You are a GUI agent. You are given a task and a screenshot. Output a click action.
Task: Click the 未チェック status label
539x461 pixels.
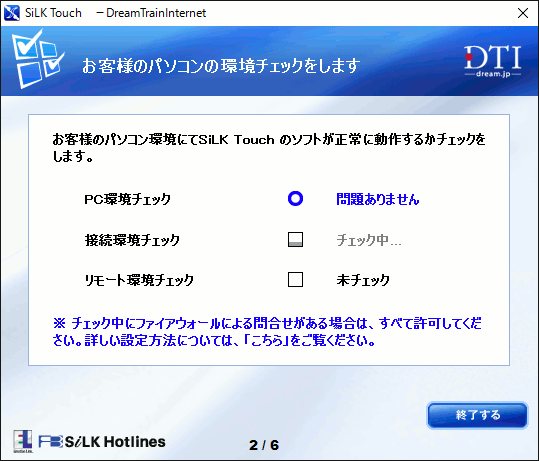pyautogui.click(x=363, y=280)
